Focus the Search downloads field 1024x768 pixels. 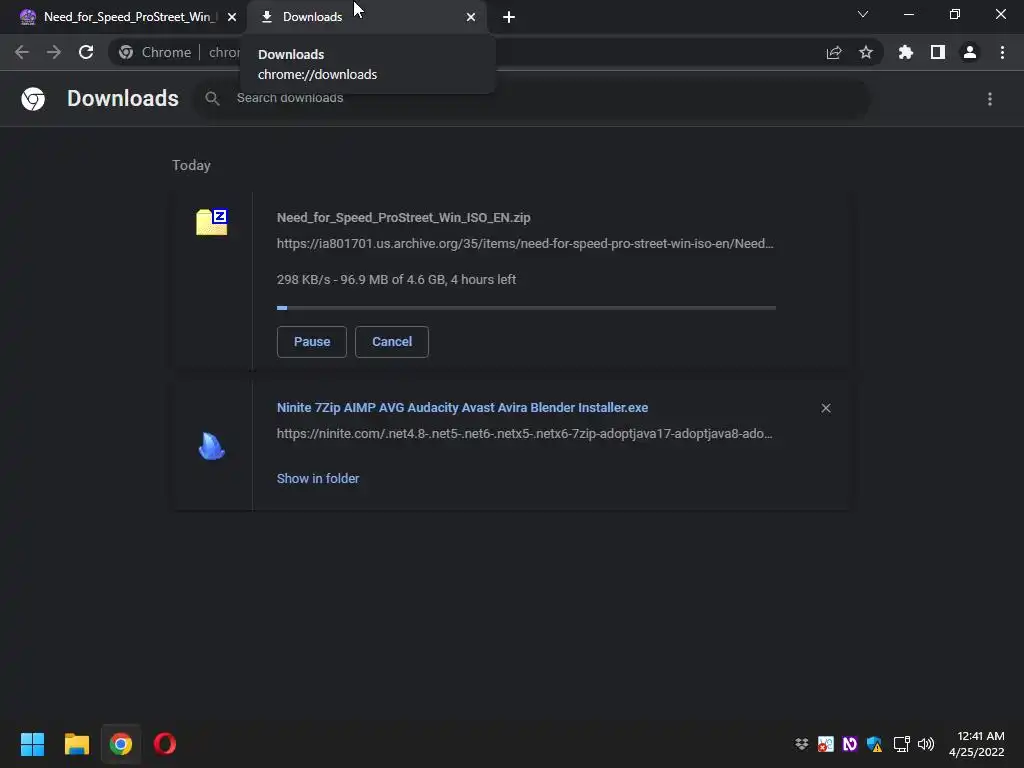532,99
